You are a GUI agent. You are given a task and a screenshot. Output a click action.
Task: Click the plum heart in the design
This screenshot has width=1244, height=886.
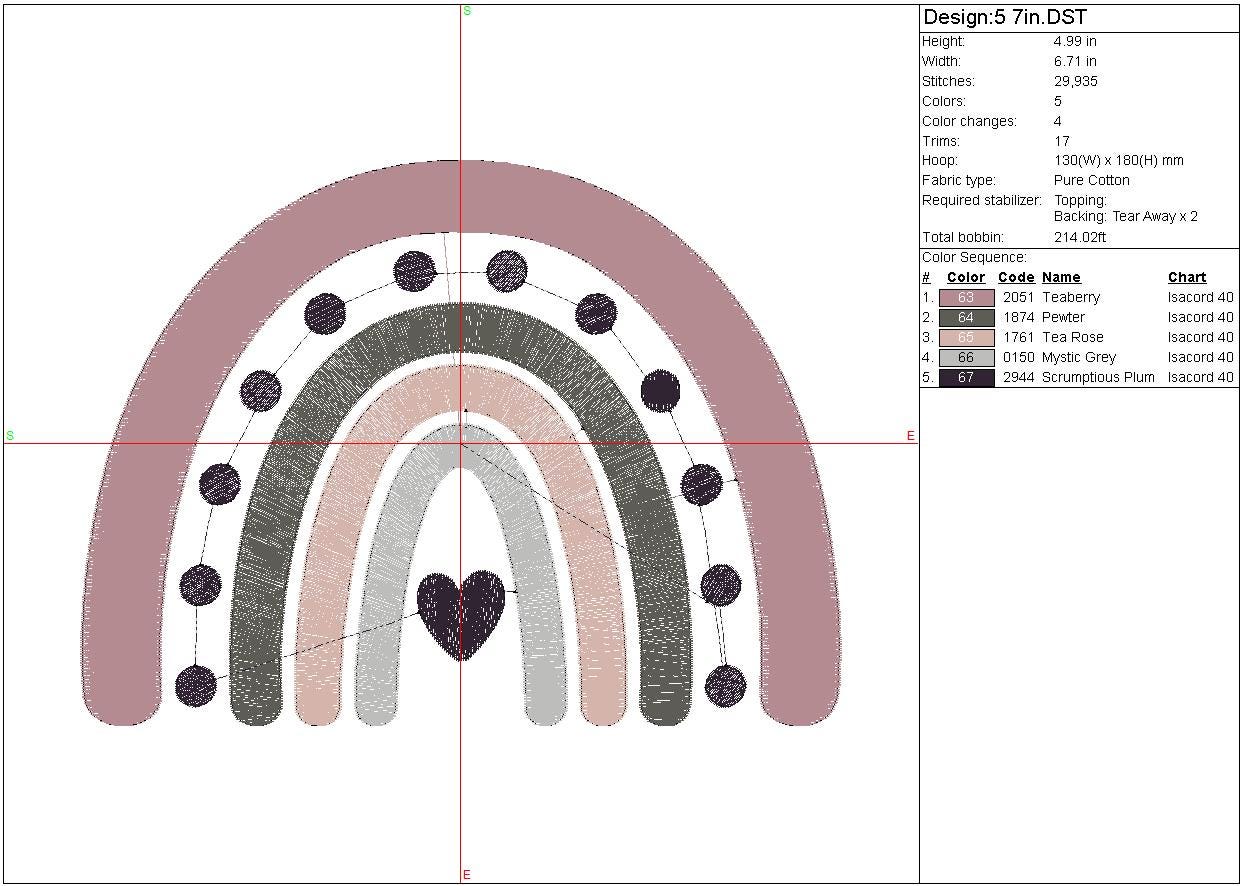tap(461, 610)
